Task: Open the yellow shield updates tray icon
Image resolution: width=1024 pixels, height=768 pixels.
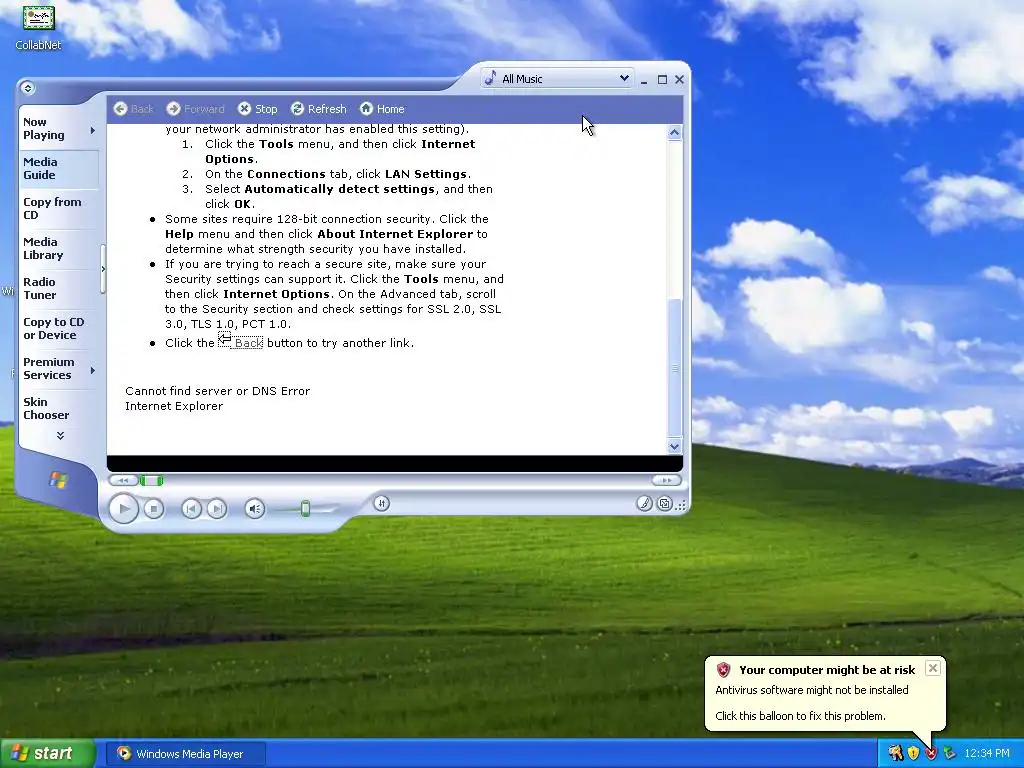Action: [x=913, y=754]
